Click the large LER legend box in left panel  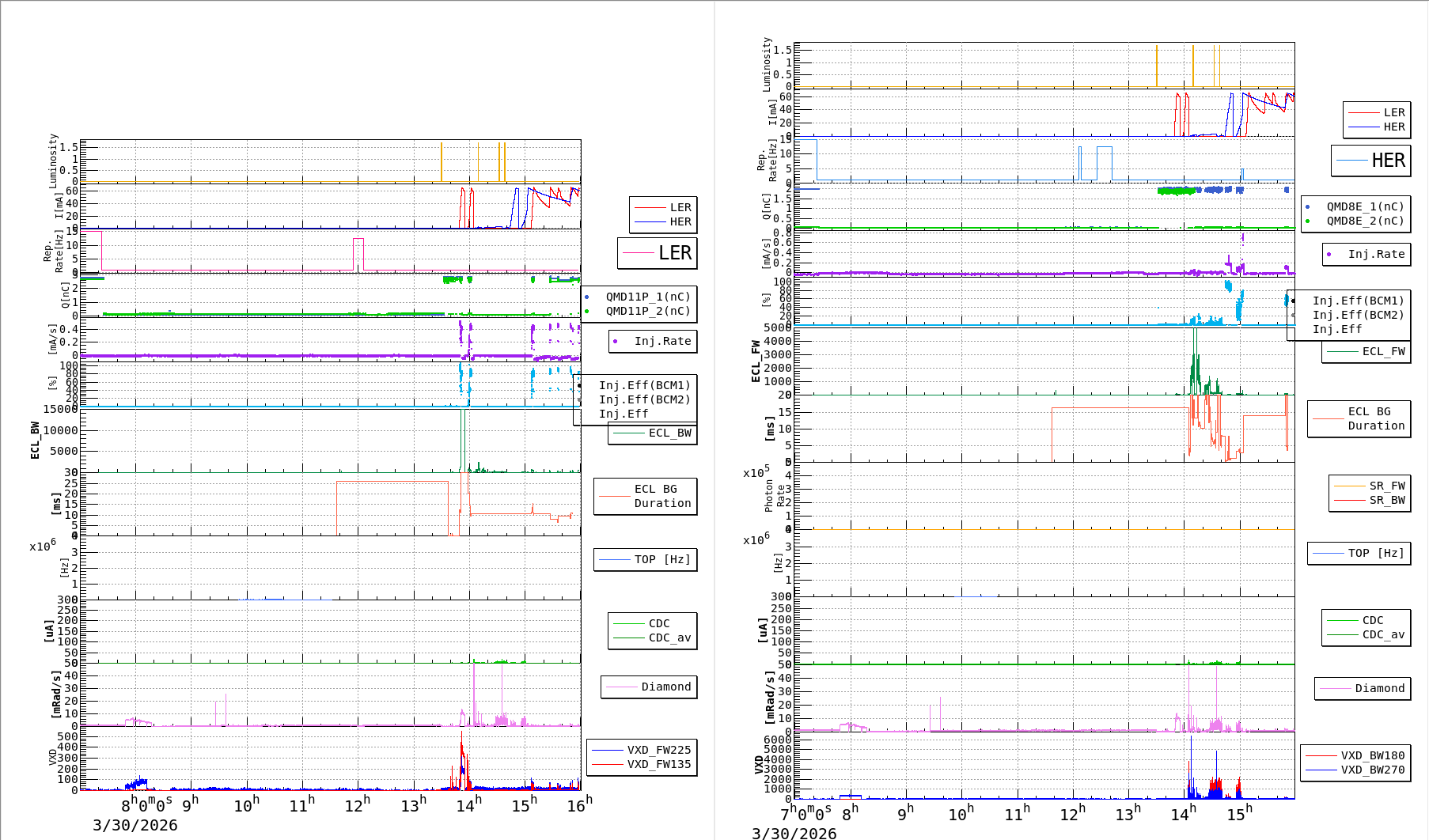tap(657, 253)
